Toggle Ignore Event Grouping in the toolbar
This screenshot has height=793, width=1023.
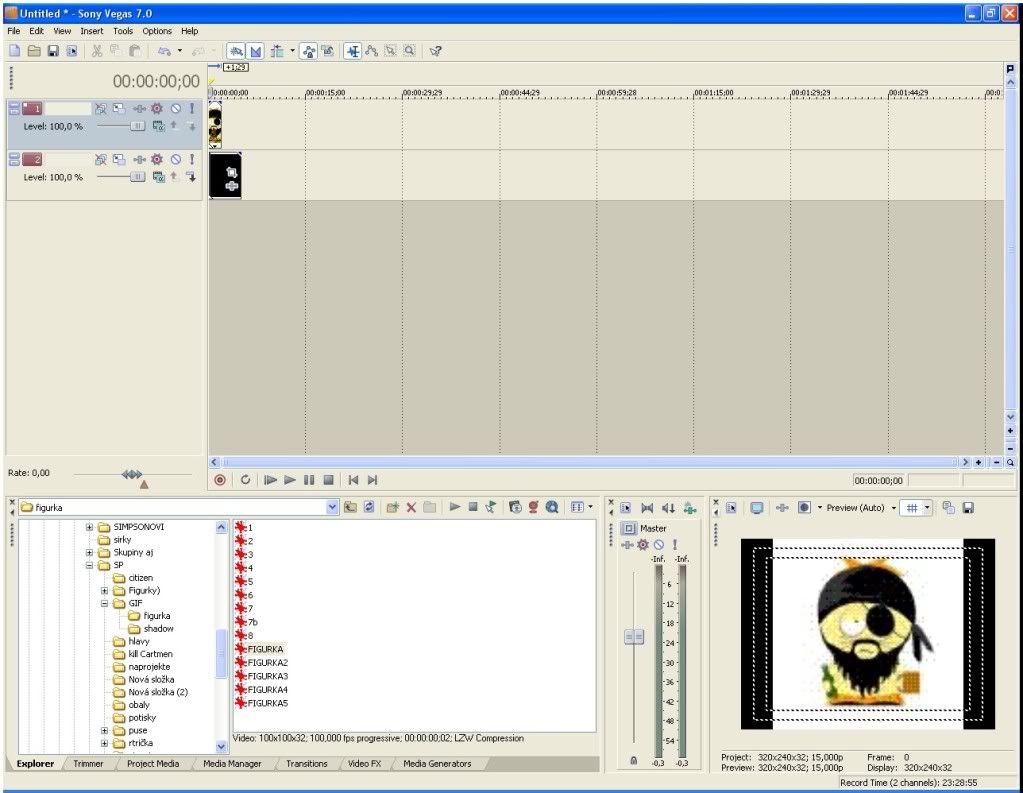coord(328,51)
